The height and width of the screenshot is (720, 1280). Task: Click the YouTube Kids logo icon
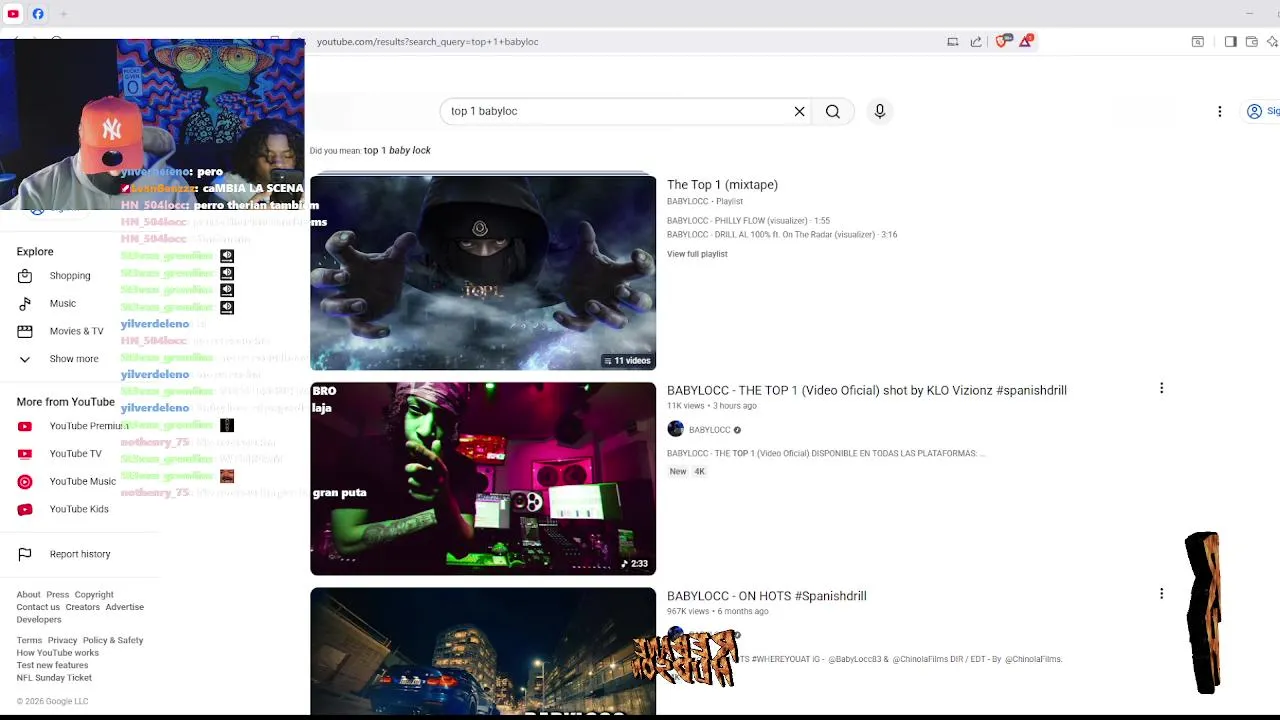[25, 509]
